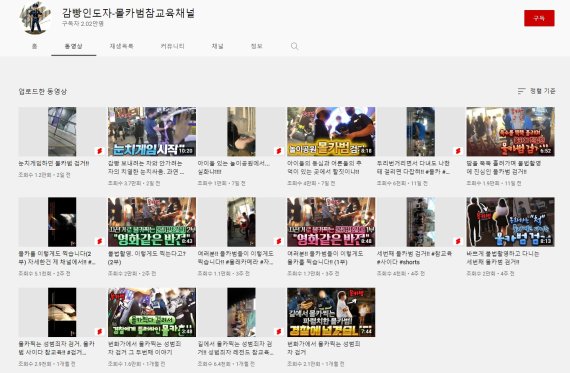Screen dimensions: 570x373
Task: Click Shorts badge on 몰카범 사이다 참교육 thumbnail
Action: [99, 332]
